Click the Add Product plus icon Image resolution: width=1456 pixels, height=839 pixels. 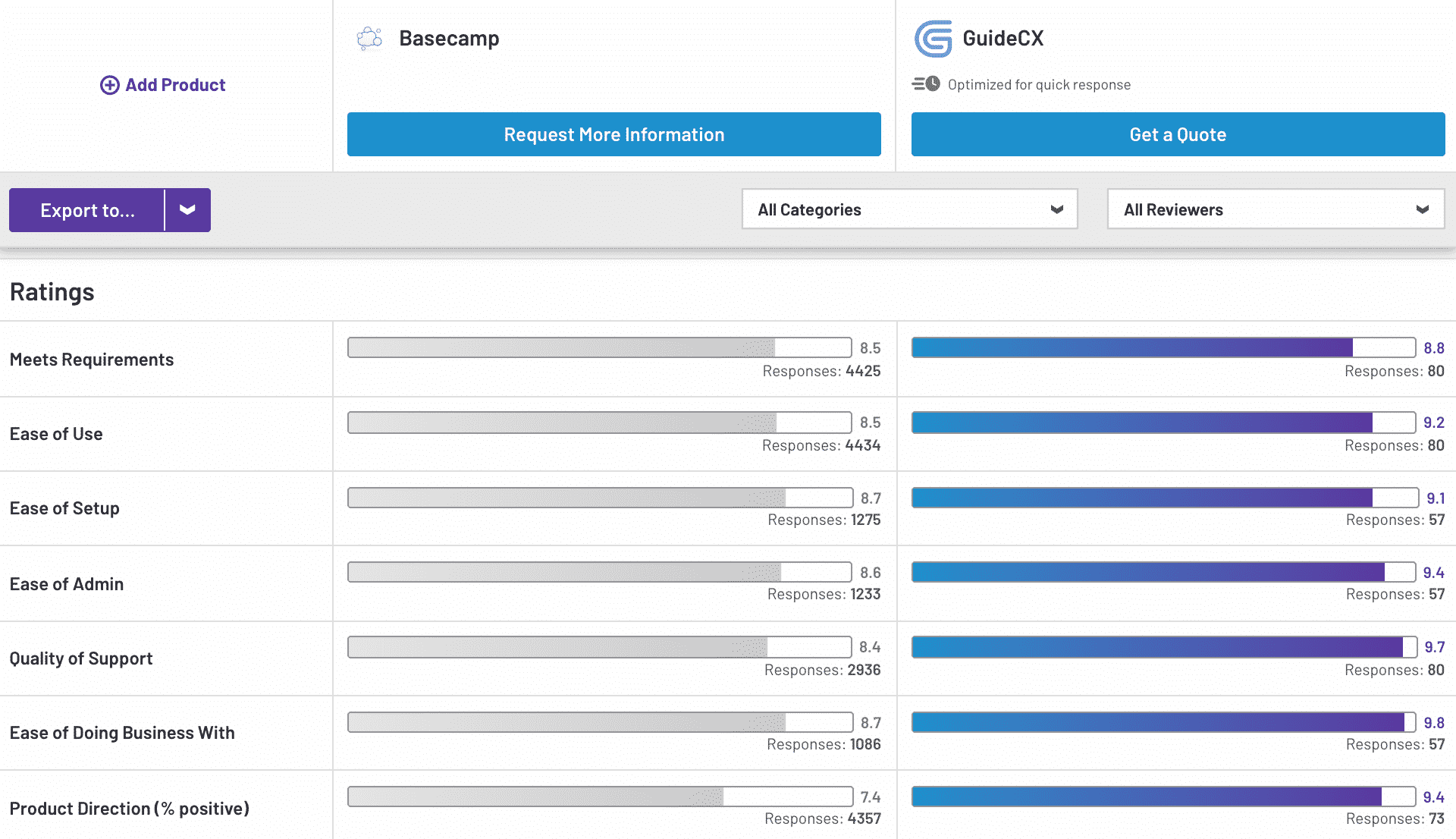pyautogui.click(x=110, y=85)
